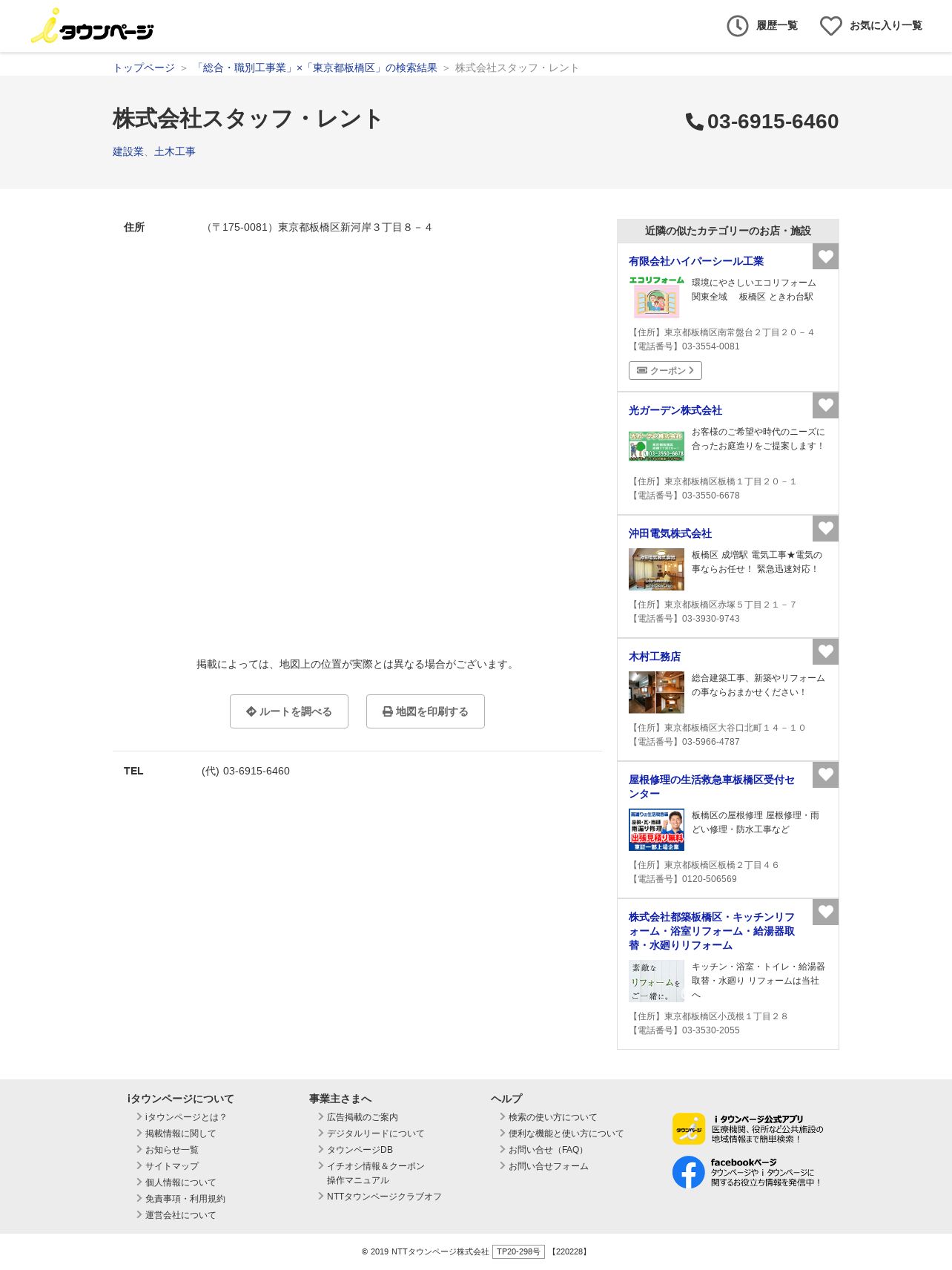Go to トップページ breadcrumb
The height and width of the screenshot is (1270, 952).
point(144,68)
